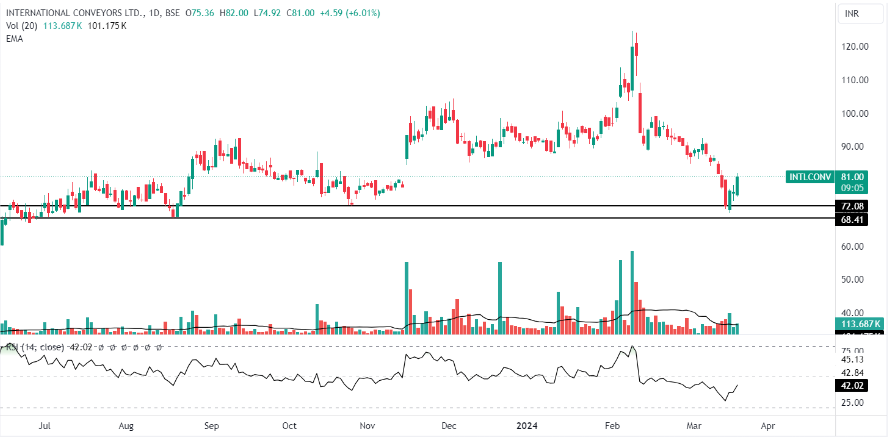Click the February peak candlestick near 120
This screenshot has width=890, height=440.
coord(634,55)
